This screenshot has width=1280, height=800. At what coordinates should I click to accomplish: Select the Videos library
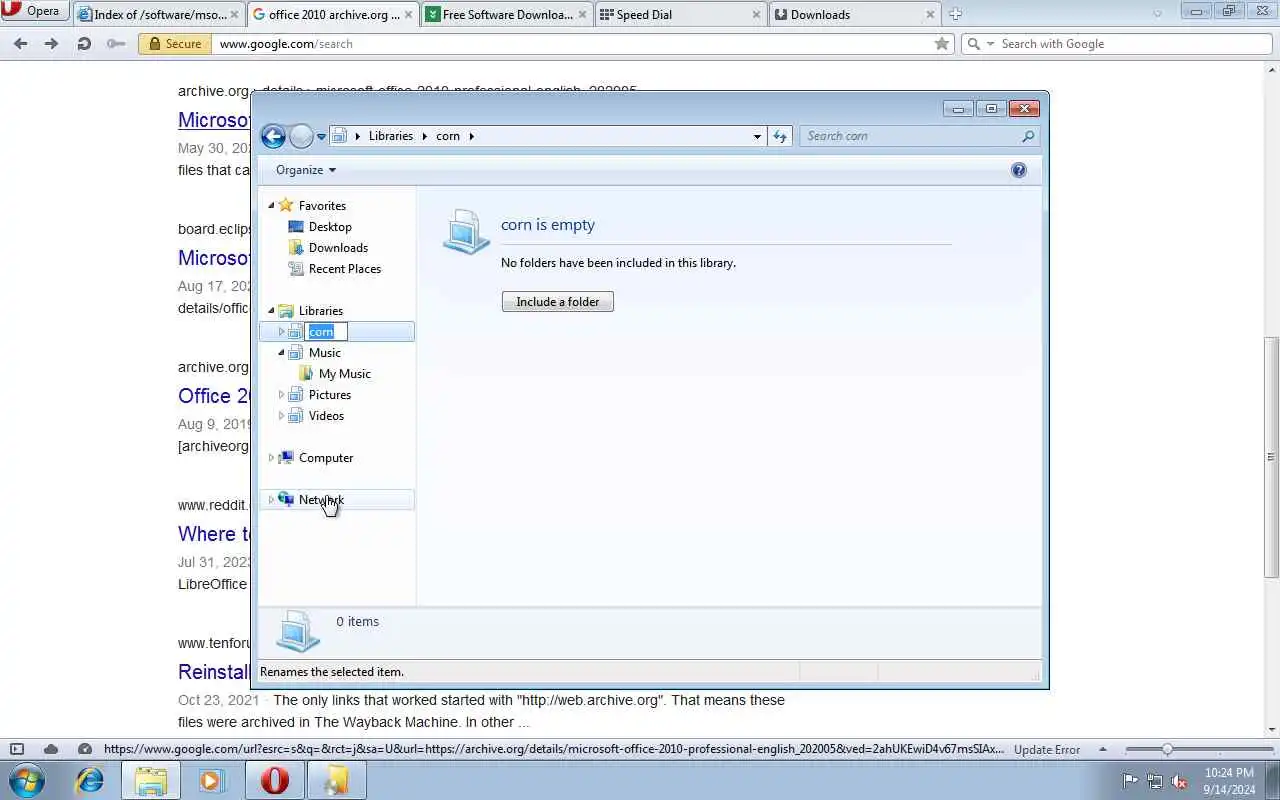[326, 416]
